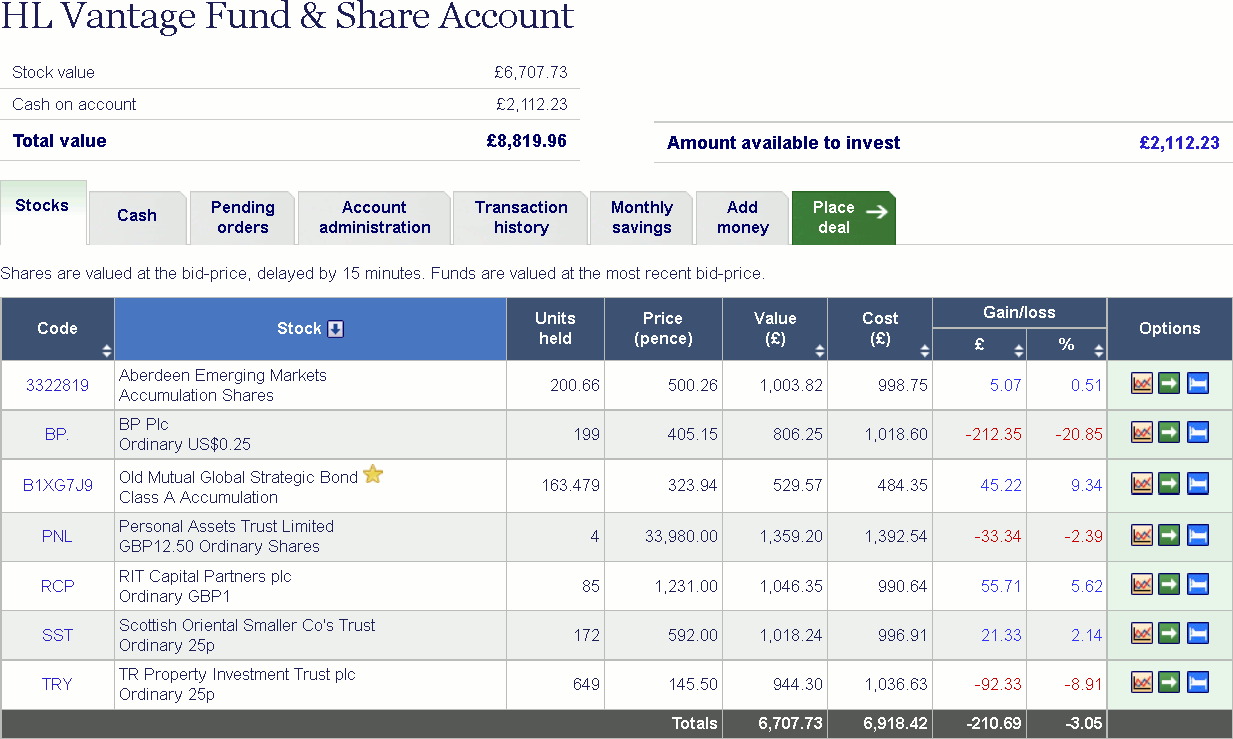This screenshot has width=1233, height=739.
Task: Open the BP. code link
Action: [x=57, y=434]
